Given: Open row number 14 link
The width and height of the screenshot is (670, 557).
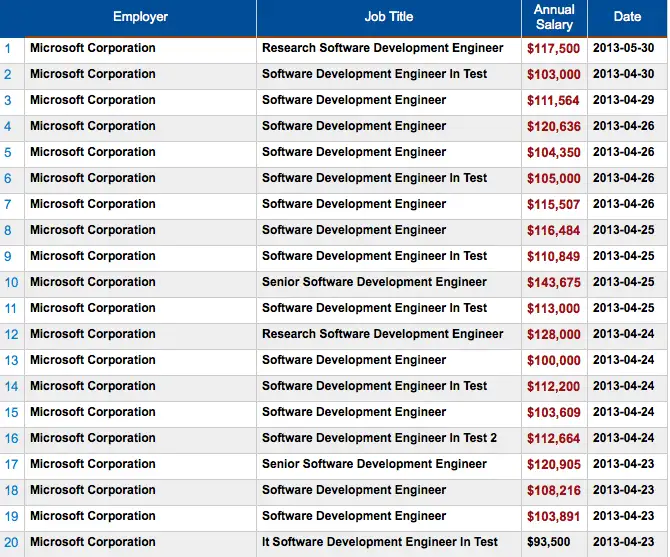Looking at the screenshot, I should 11,387.
